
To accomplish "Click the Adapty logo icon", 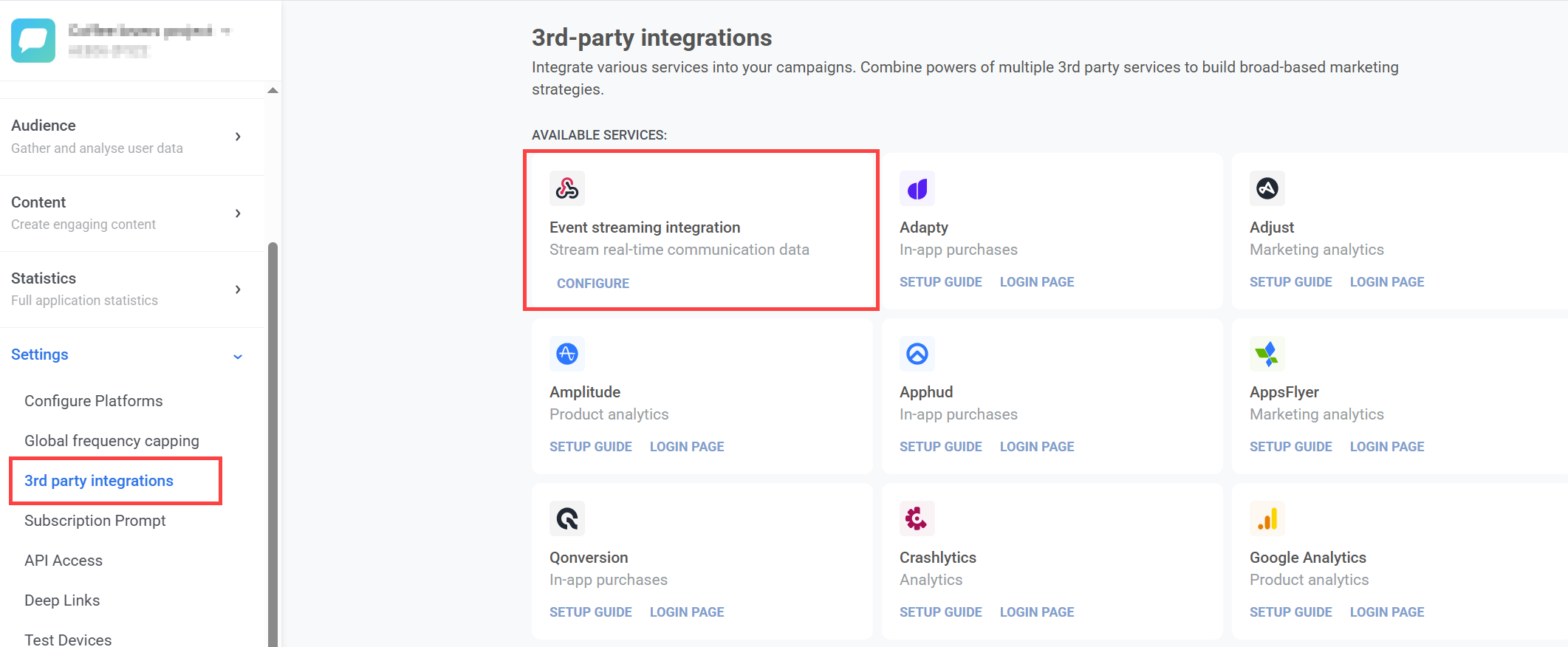I will pyautogui.click(x=917, y=188).
